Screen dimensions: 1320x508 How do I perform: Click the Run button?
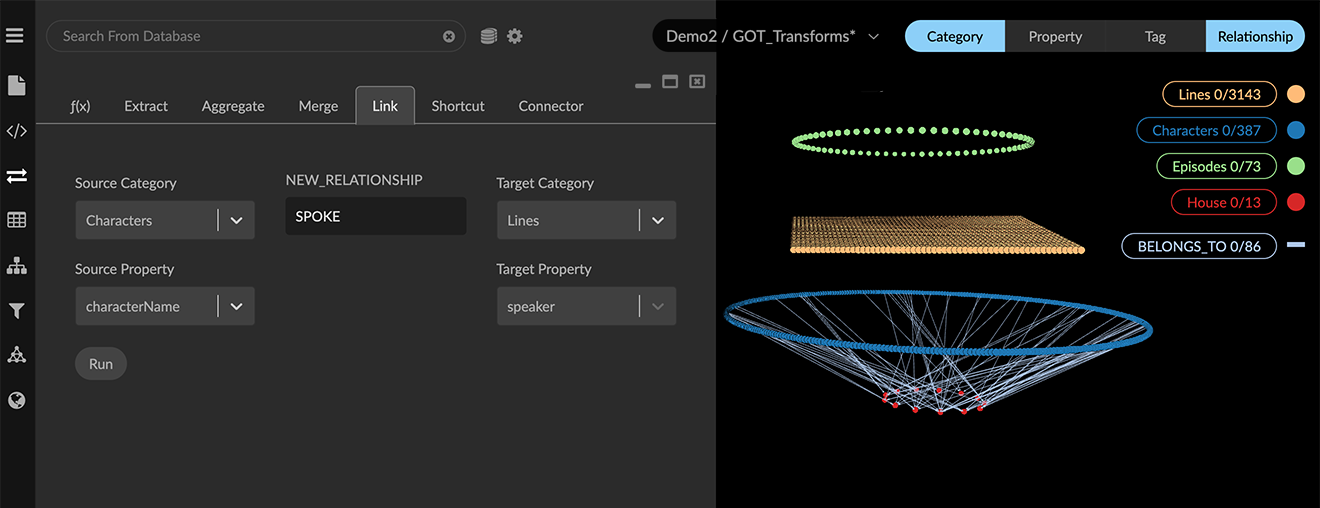[101, 364]
